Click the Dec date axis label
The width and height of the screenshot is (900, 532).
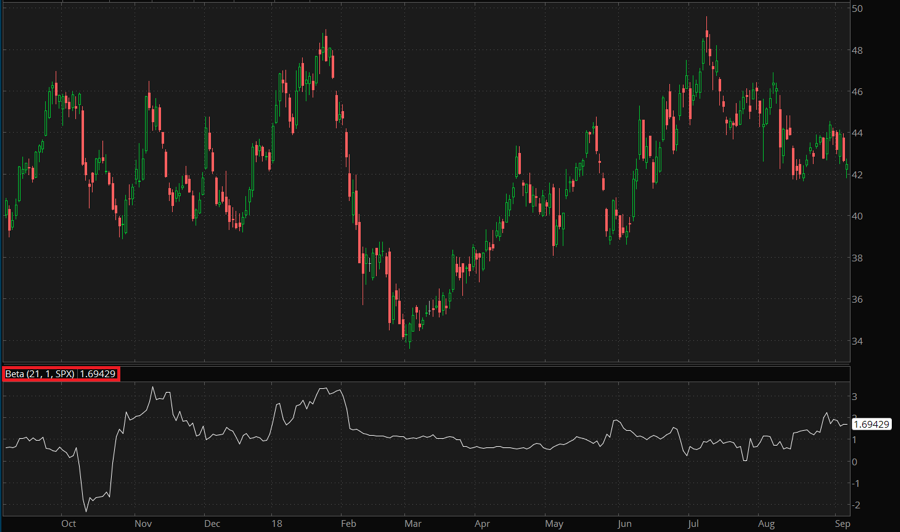click(211, 523)
